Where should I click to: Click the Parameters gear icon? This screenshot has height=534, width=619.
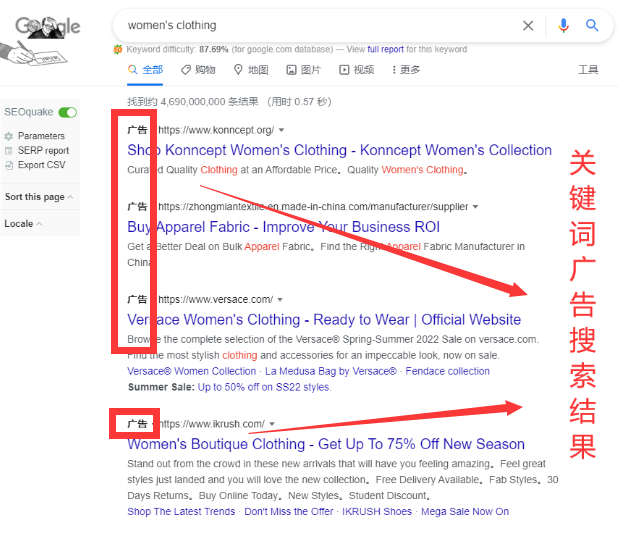[9, 136]
